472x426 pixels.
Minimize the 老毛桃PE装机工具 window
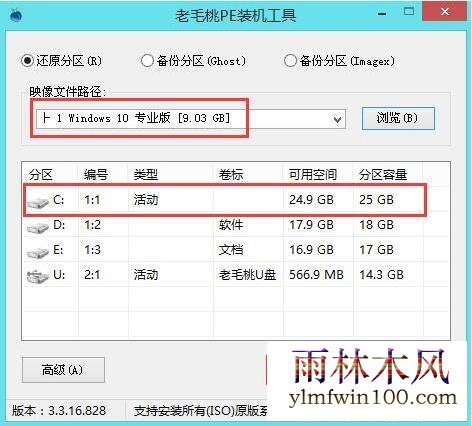point(382,13)
